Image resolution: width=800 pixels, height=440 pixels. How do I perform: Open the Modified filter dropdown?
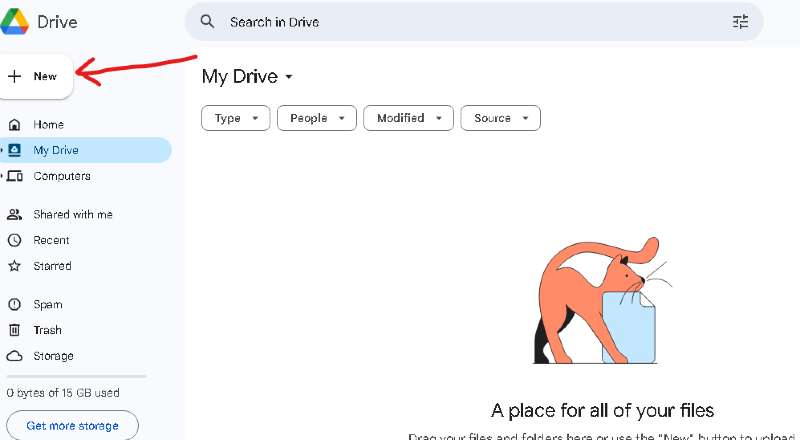(408, 118)
